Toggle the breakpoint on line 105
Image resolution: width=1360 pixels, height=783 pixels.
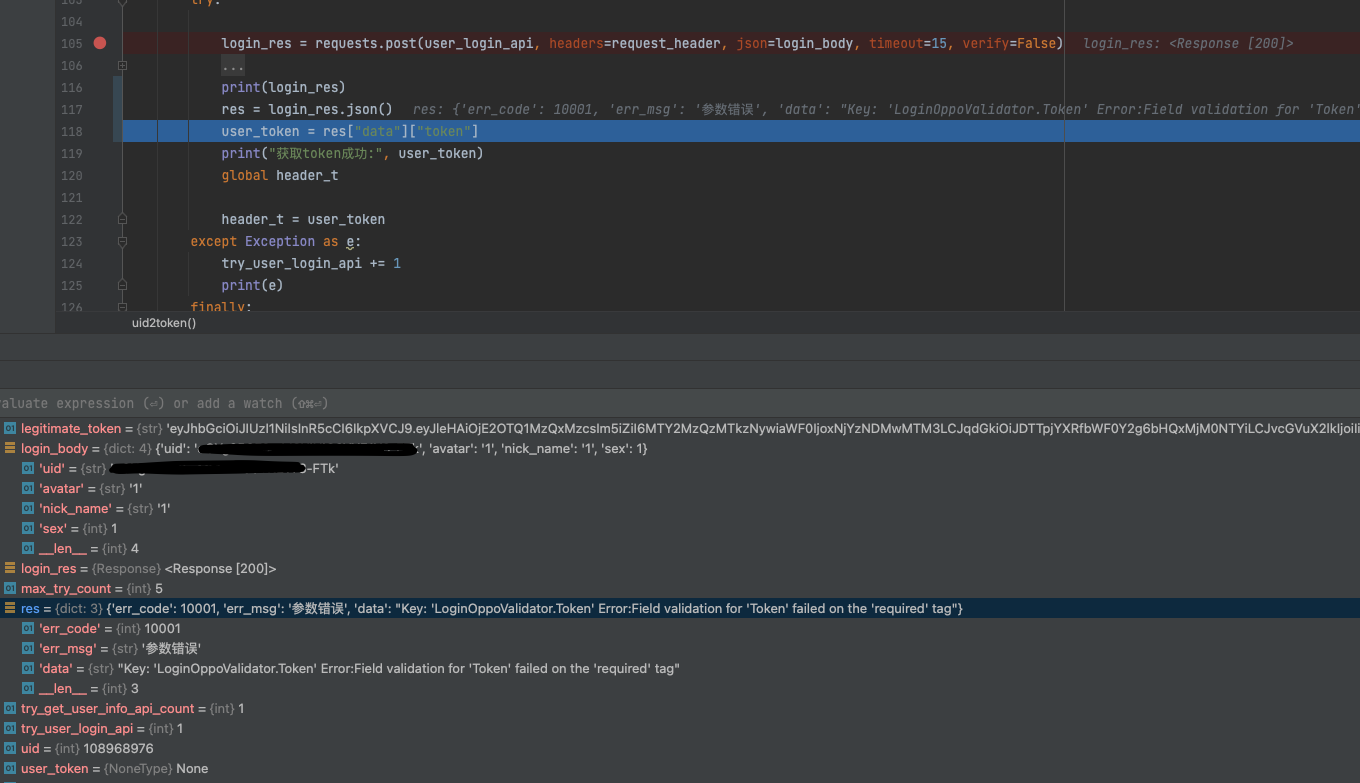click(99, 43)
